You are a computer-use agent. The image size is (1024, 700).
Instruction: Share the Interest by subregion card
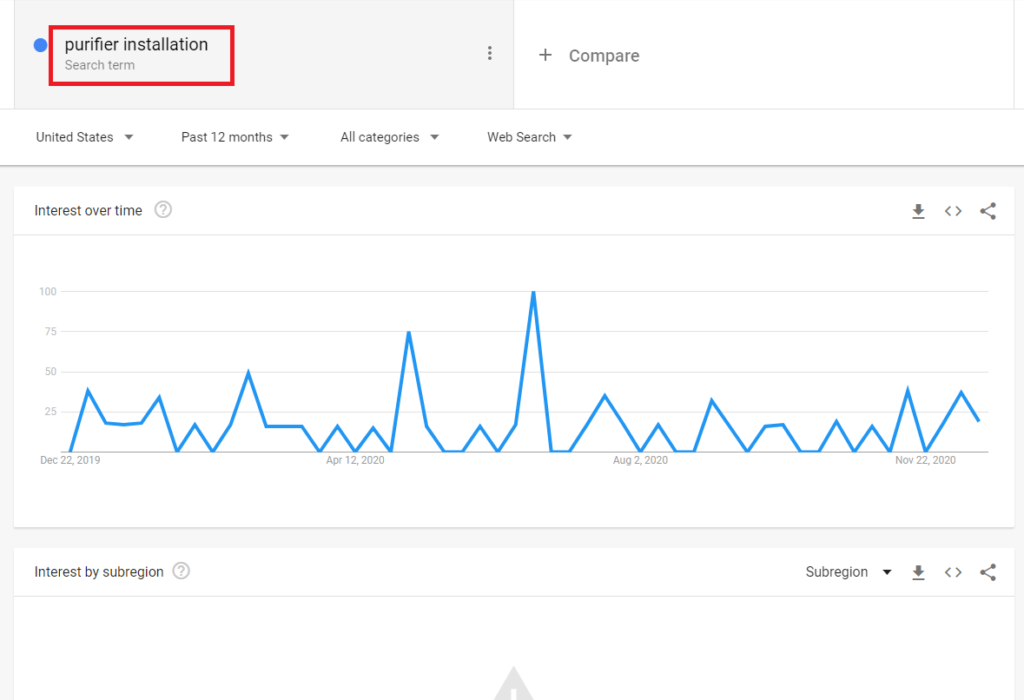[x=988, y=572]
